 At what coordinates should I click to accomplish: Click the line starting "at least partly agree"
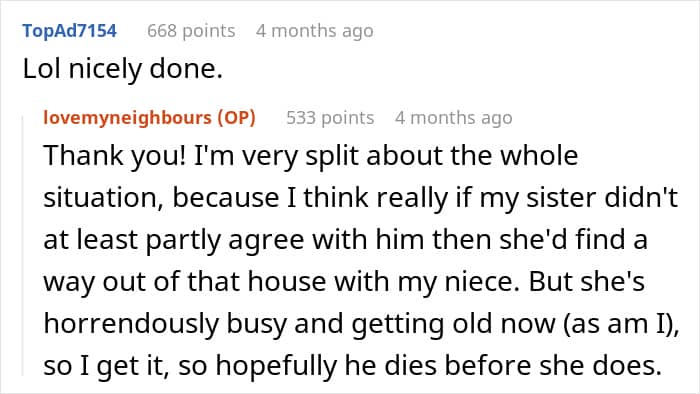(x=345, y=240)
